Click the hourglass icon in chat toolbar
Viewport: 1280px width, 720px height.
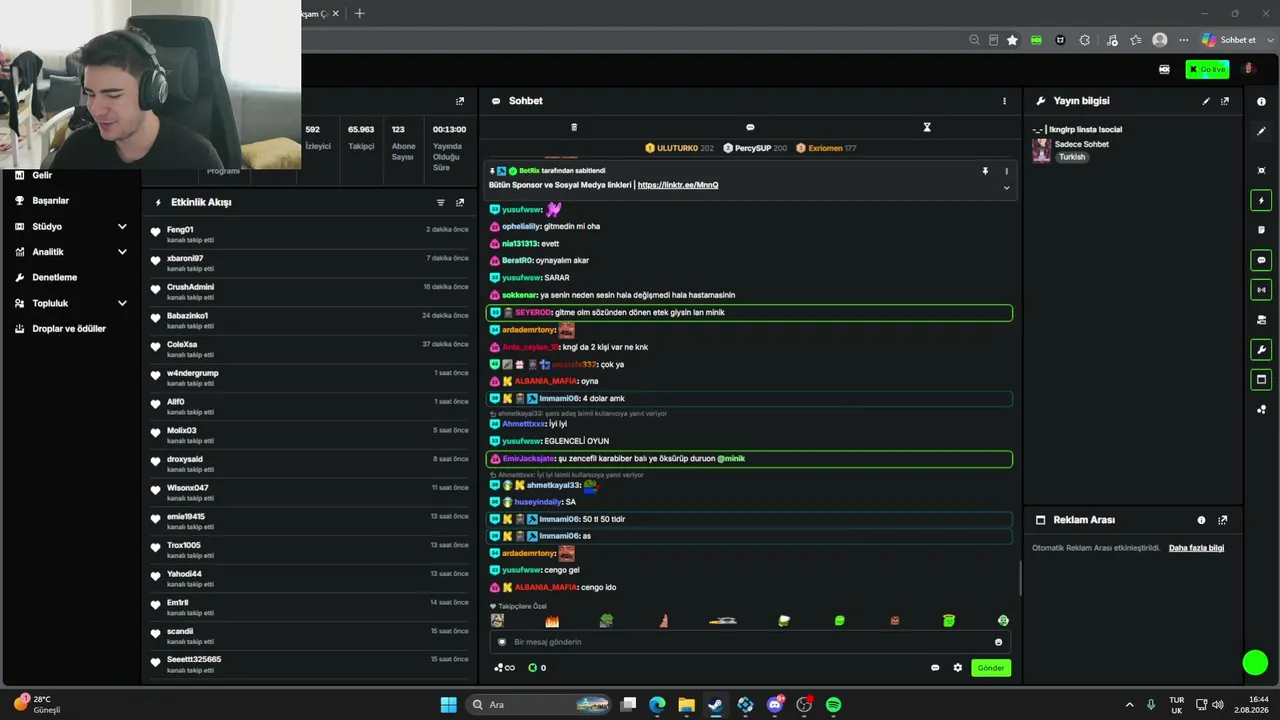tap(927, 127)
